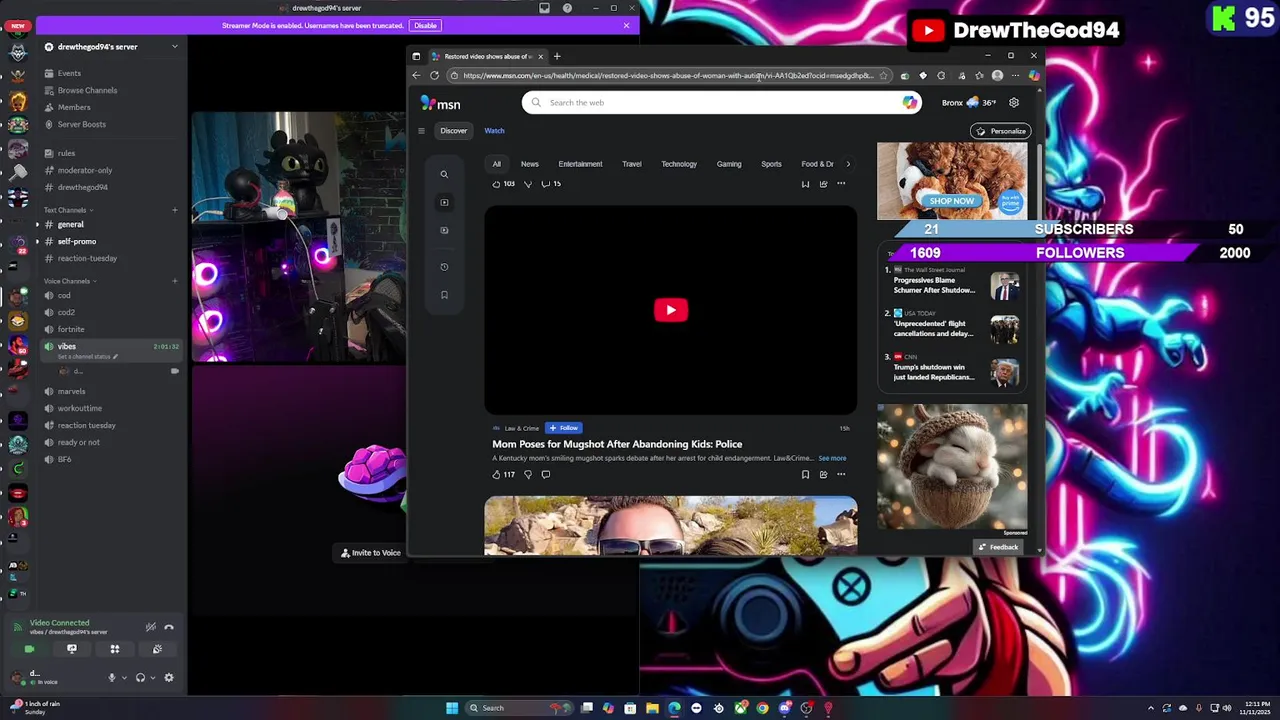Toggle noise suppression in Discord
The height and width of the screenshot is (720, 1280).
150,627
